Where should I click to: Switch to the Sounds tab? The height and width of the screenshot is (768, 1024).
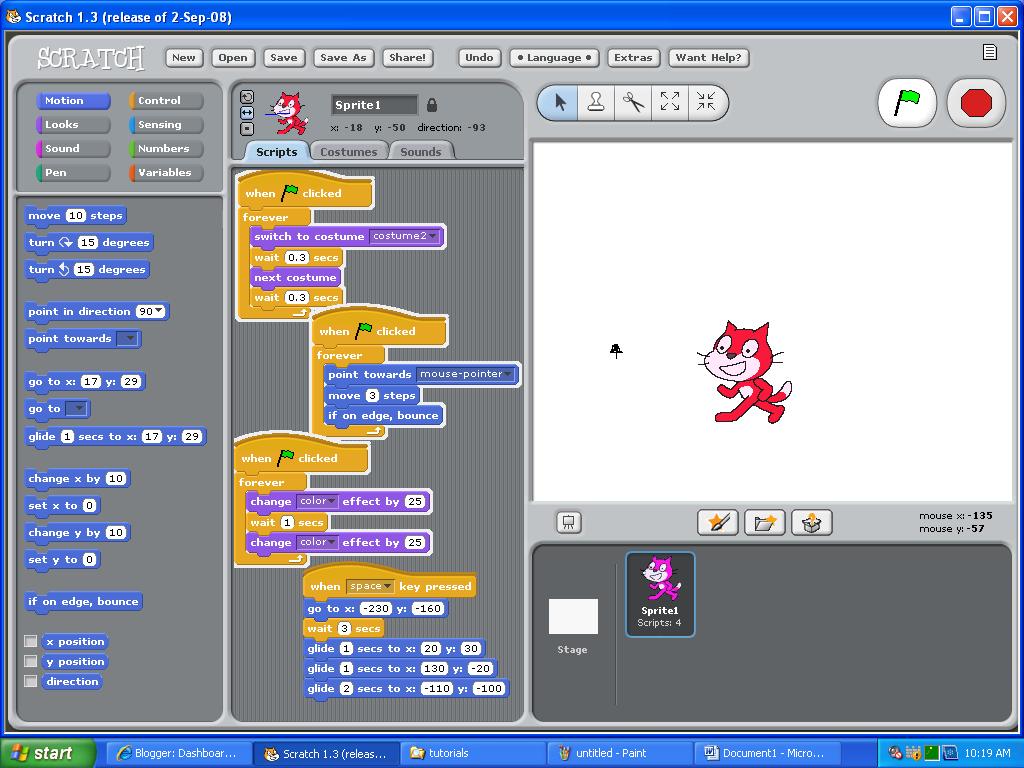click(421, 152)
